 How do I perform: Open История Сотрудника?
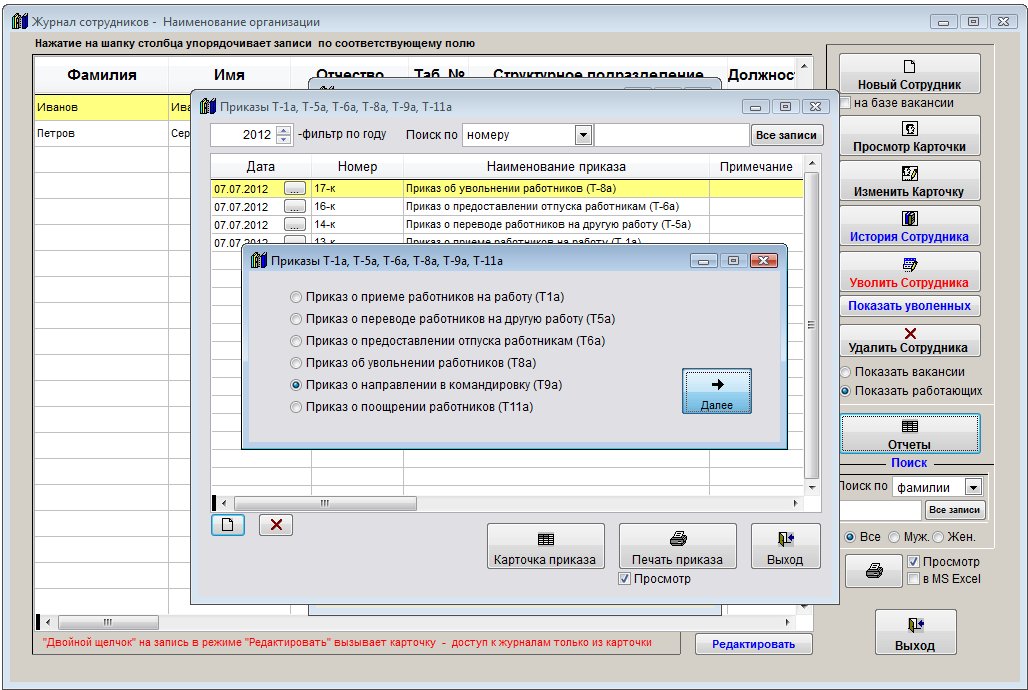tap(909, 226)
